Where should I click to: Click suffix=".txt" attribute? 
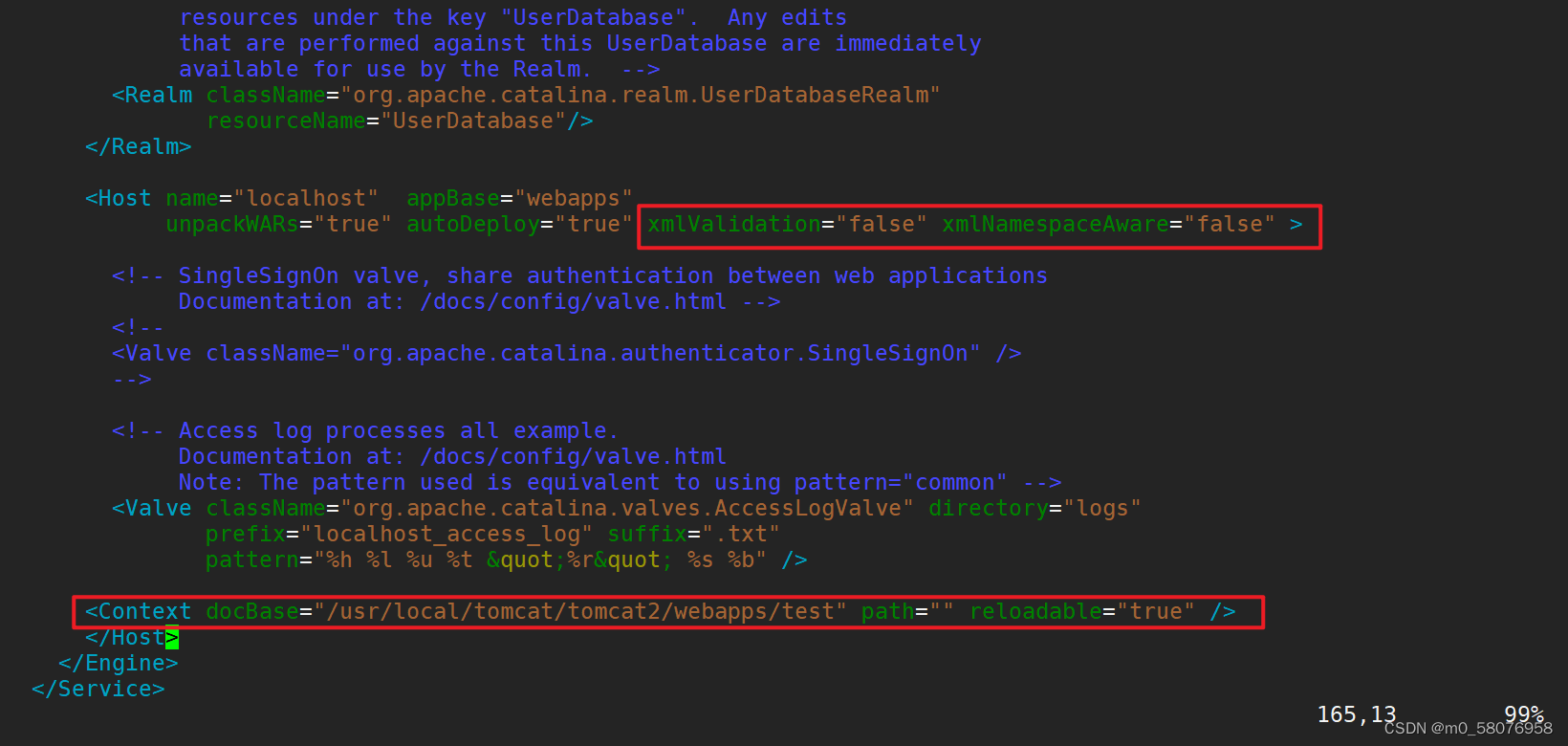pyautogui.click(x=693, y=535)
